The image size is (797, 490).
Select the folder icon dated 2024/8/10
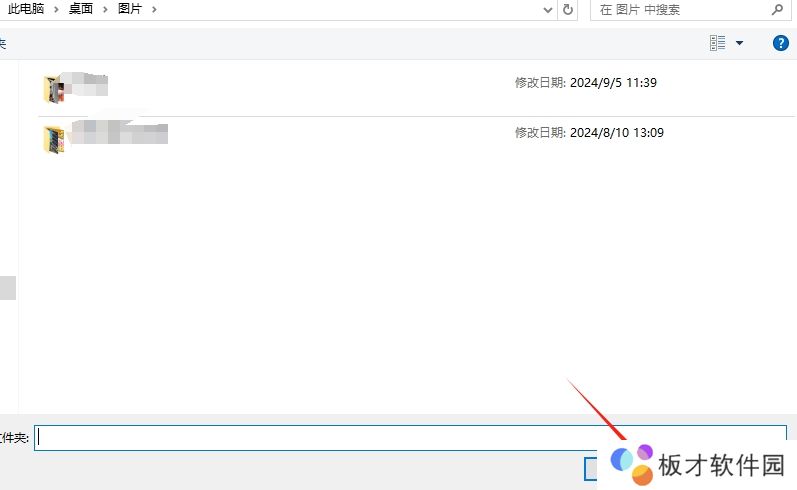click(x=54, y=139)
